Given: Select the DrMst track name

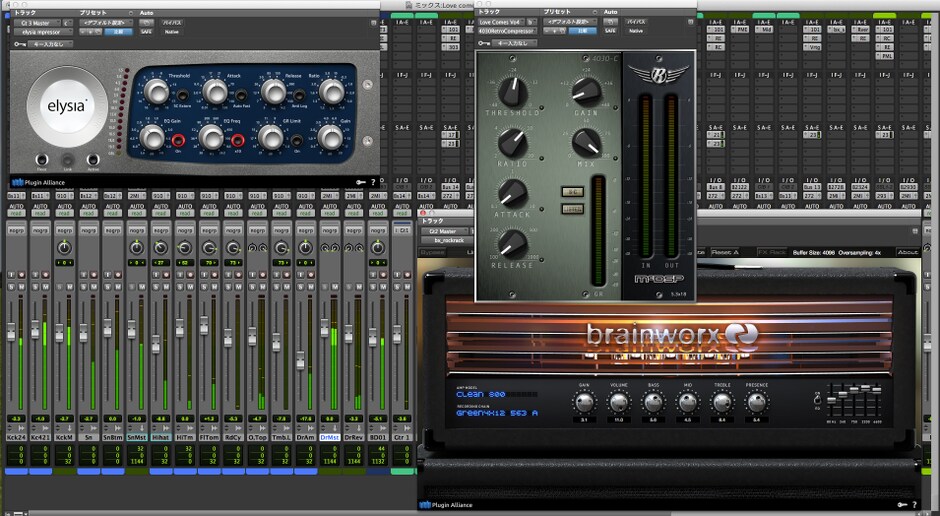Looking at the screenshot, I should tap(329, 437).
